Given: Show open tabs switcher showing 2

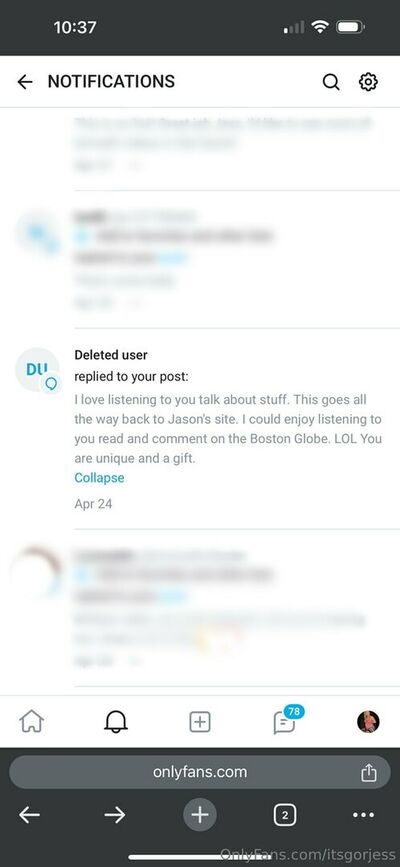Looking at the screenshot, I should point(285,815).
